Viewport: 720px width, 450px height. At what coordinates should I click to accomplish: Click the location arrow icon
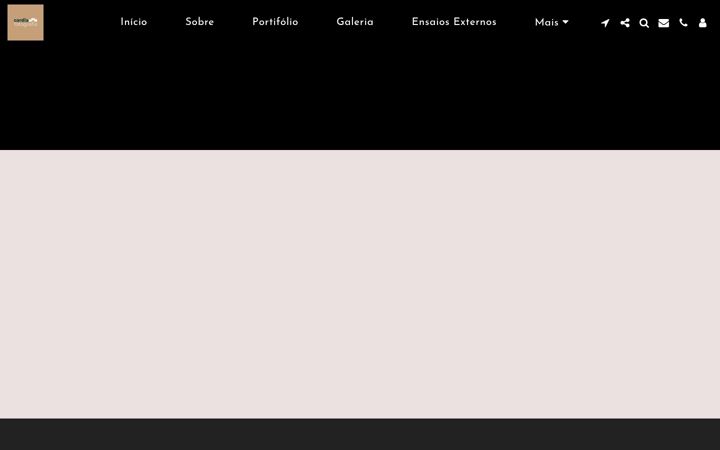(605, 23)
